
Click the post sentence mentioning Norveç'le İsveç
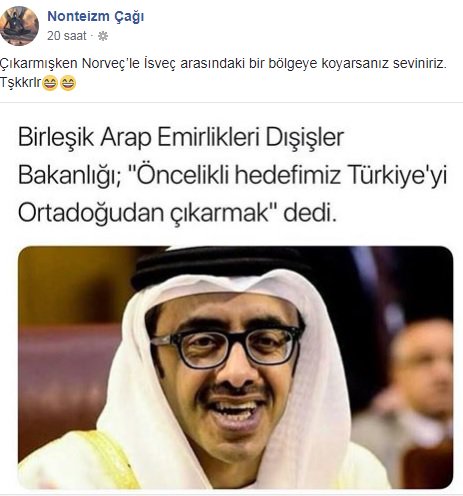pos(223,63)
